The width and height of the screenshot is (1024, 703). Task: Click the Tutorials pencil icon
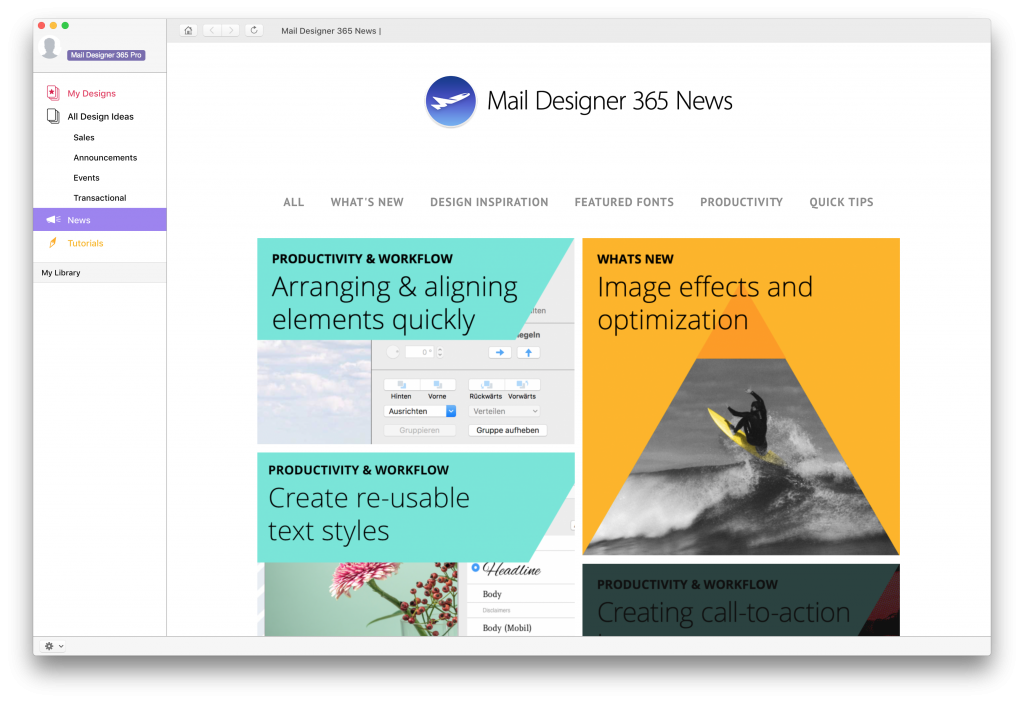point(53,242)
